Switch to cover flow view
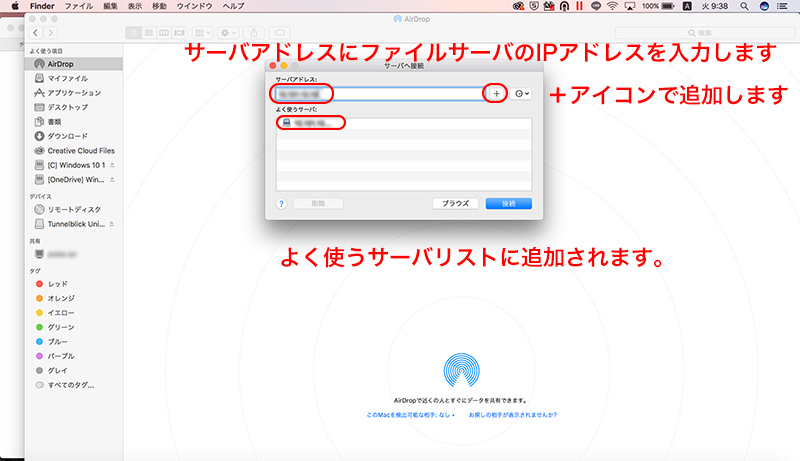Image resolution: width=800 pixels, height=461 pixels. point(180,33)
